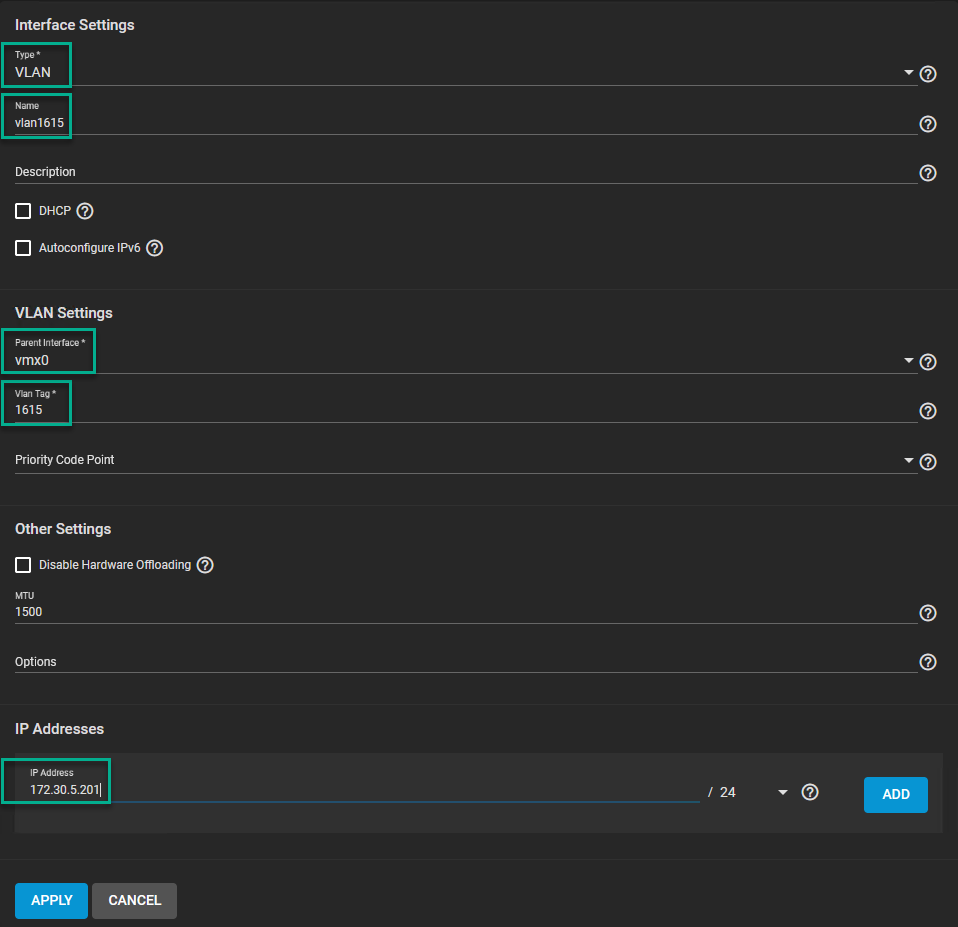Click the help icon for Type field

coord(927,74)
